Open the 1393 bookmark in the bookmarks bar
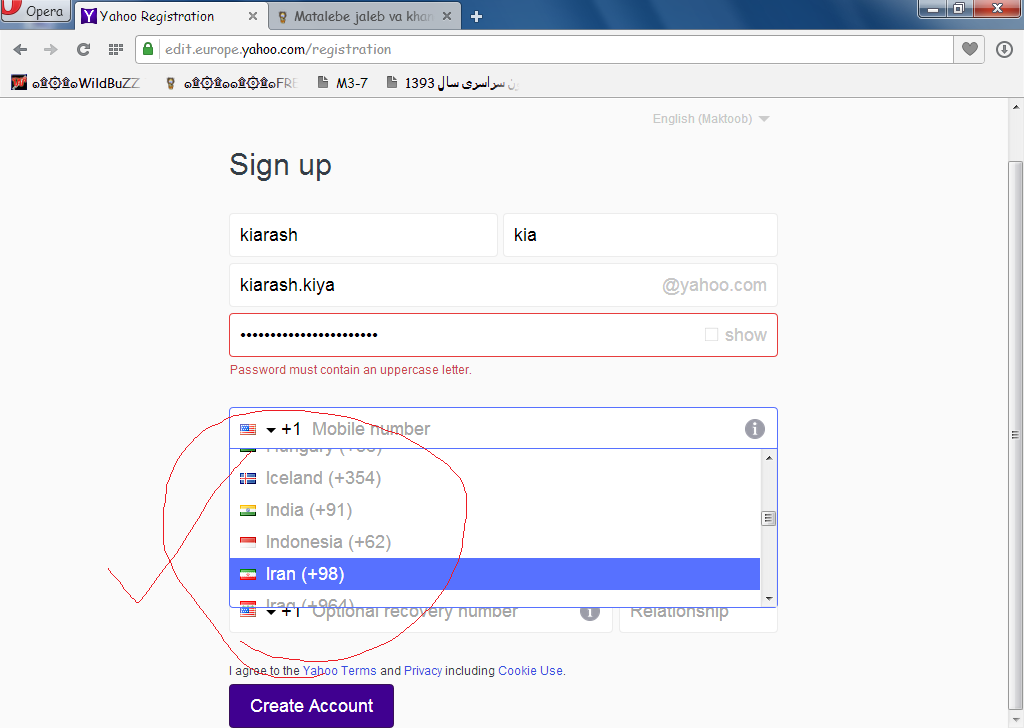Image resolution: width=1024 pixels, height=728 pixels. coord(453,83)
